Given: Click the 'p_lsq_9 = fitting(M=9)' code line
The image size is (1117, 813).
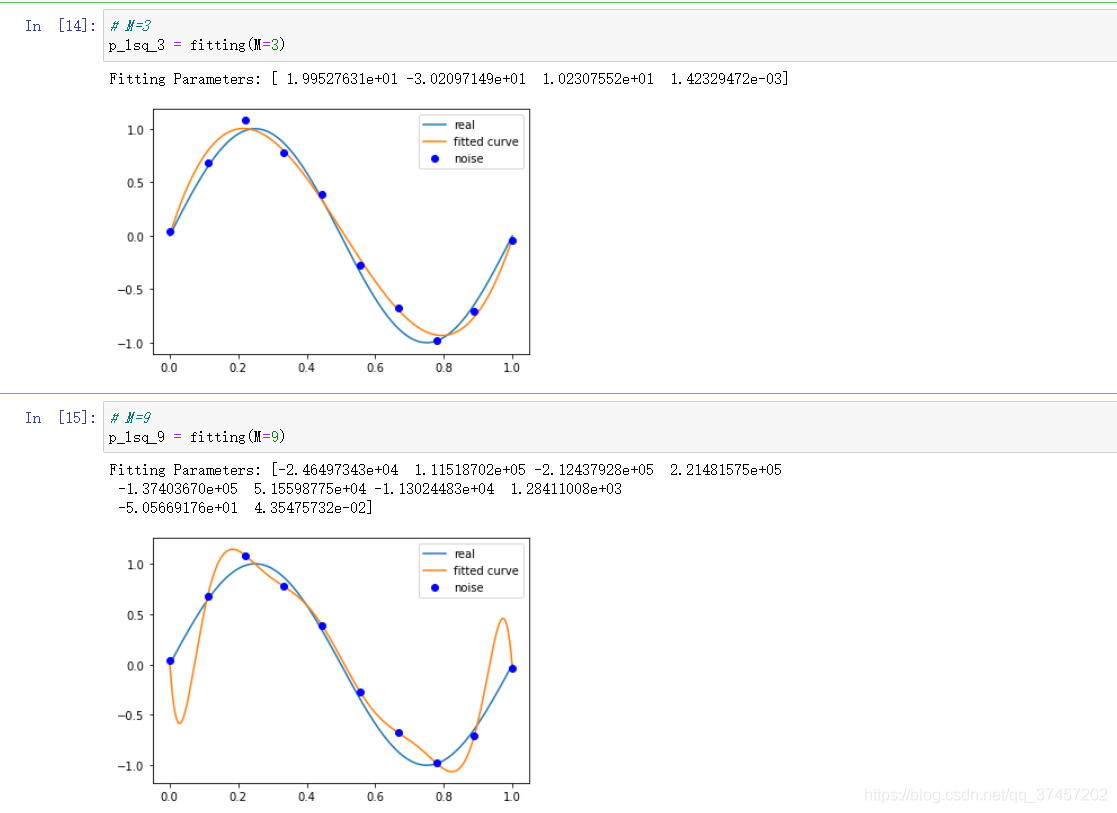Looking at the screenshot, I should point(197,437).
